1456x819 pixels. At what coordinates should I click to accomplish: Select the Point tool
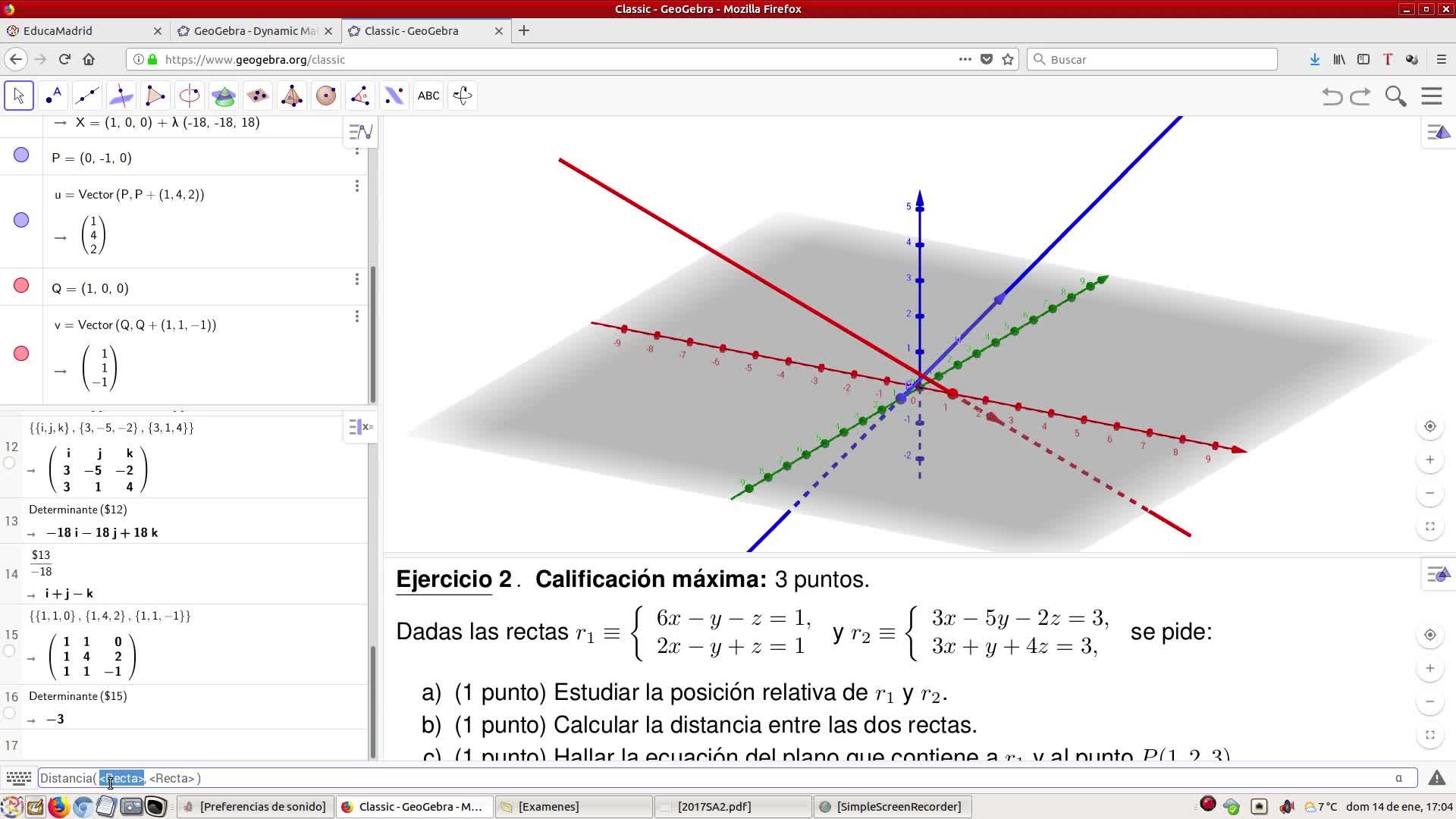click(53, 96)
